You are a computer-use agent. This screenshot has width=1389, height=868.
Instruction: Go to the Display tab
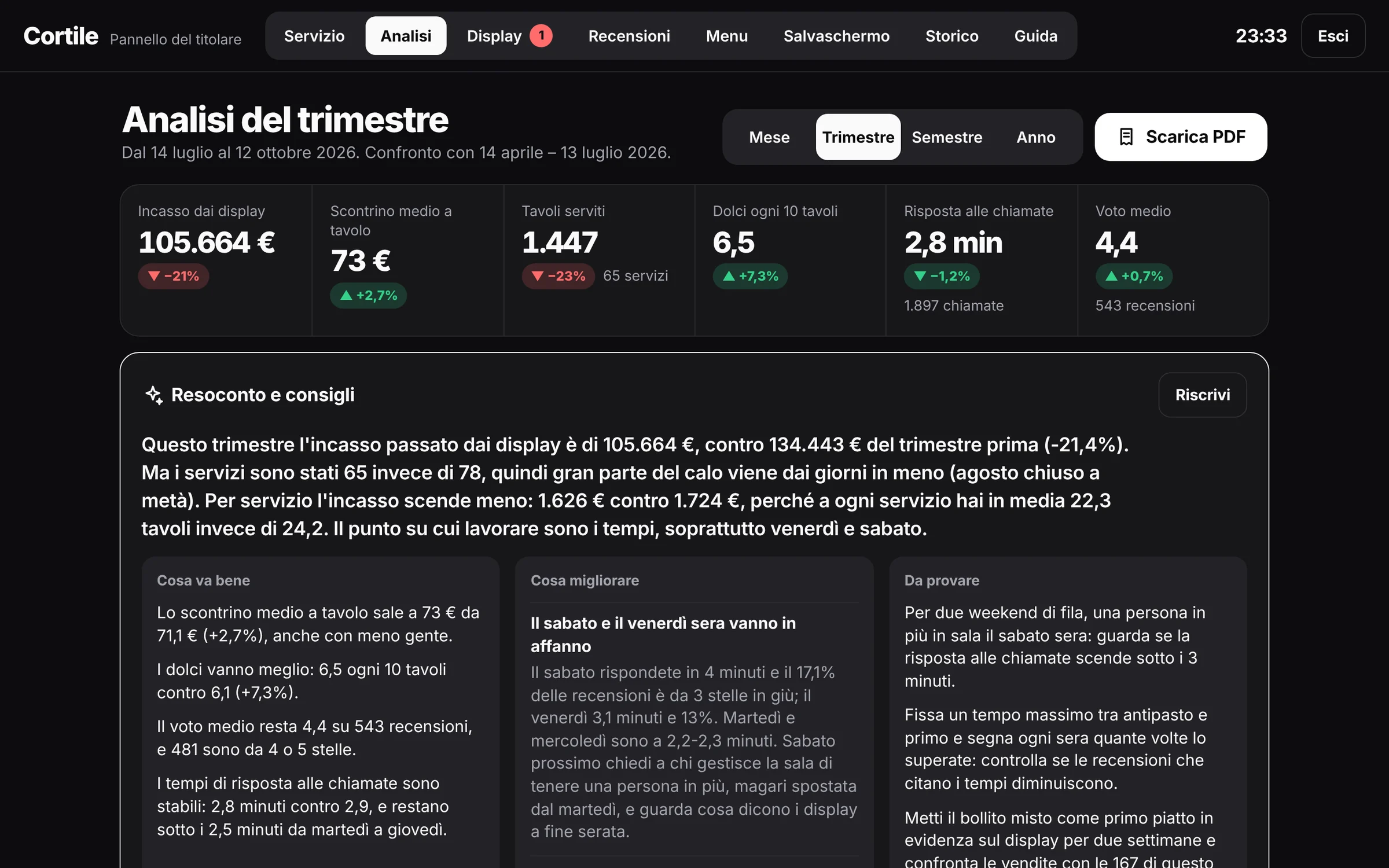click(x=510, y=36)
